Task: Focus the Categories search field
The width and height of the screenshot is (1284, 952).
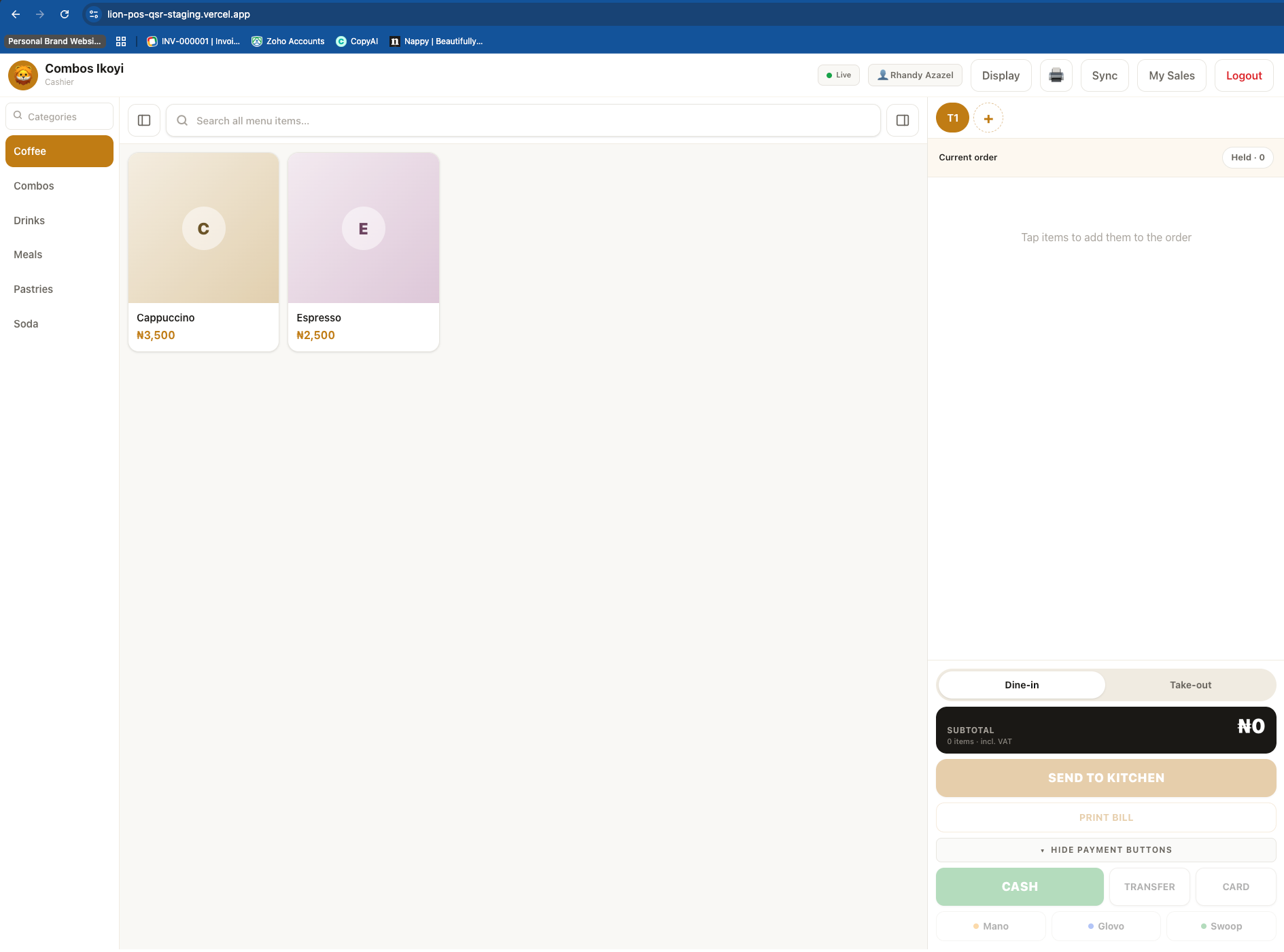Action: (59, 116)
